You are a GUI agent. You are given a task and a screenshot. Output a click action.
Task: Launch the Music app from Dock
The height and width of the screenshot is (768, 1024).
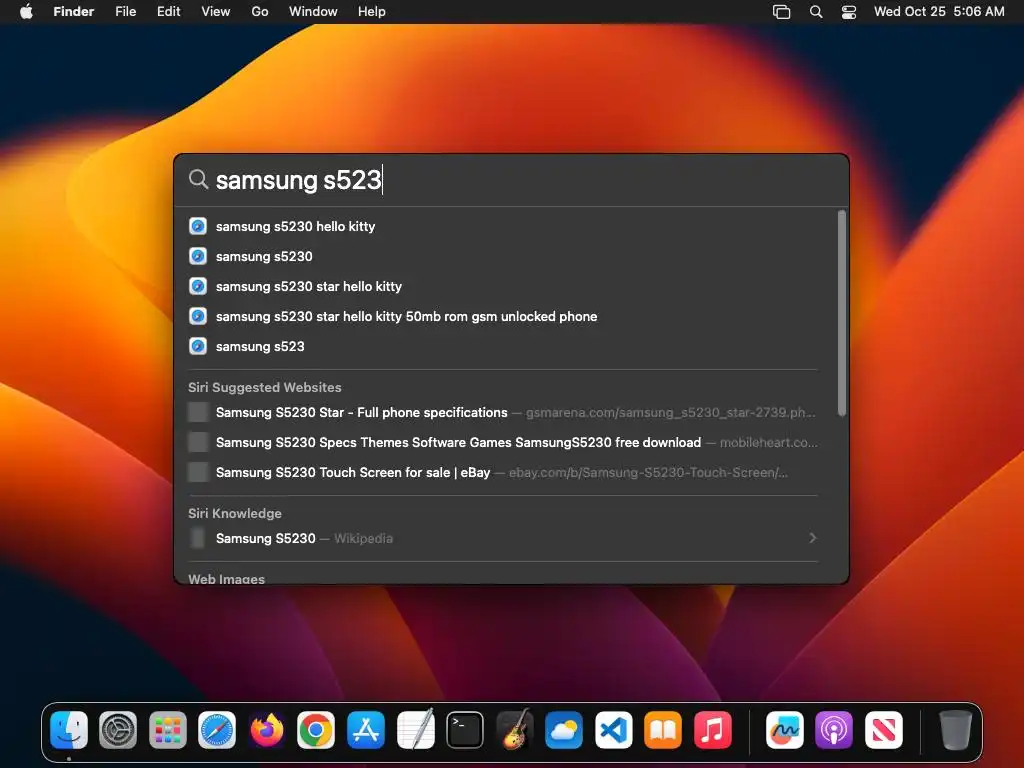coord(712,729)
